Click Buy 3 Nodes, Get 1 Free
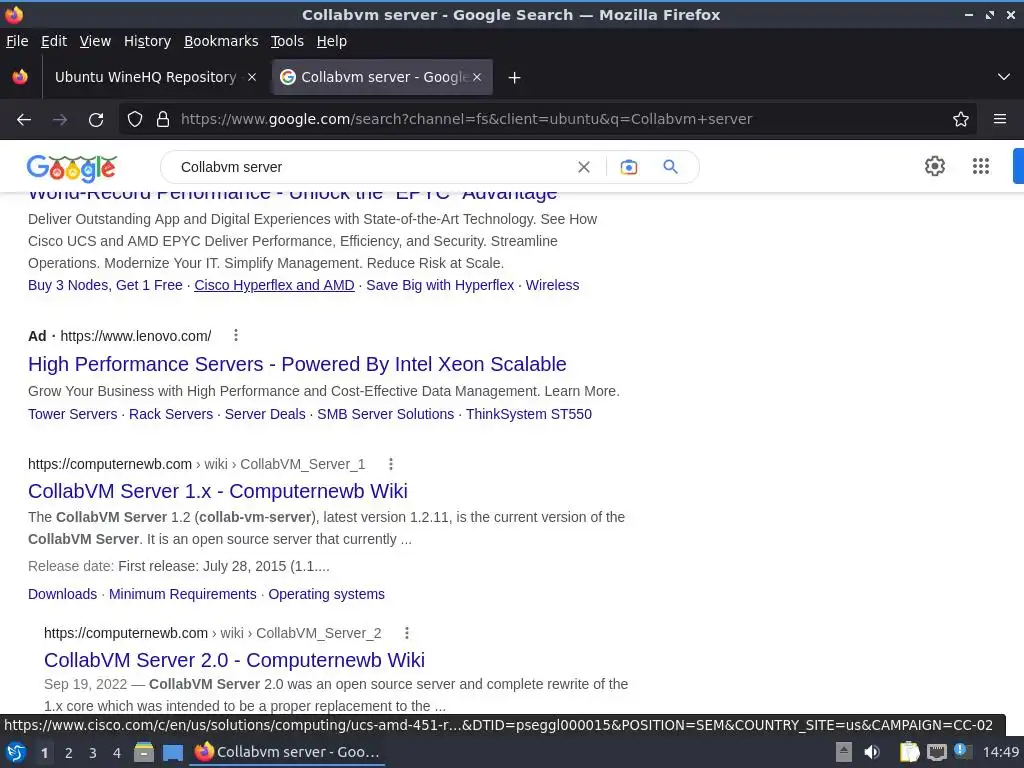 click(105, 285)
